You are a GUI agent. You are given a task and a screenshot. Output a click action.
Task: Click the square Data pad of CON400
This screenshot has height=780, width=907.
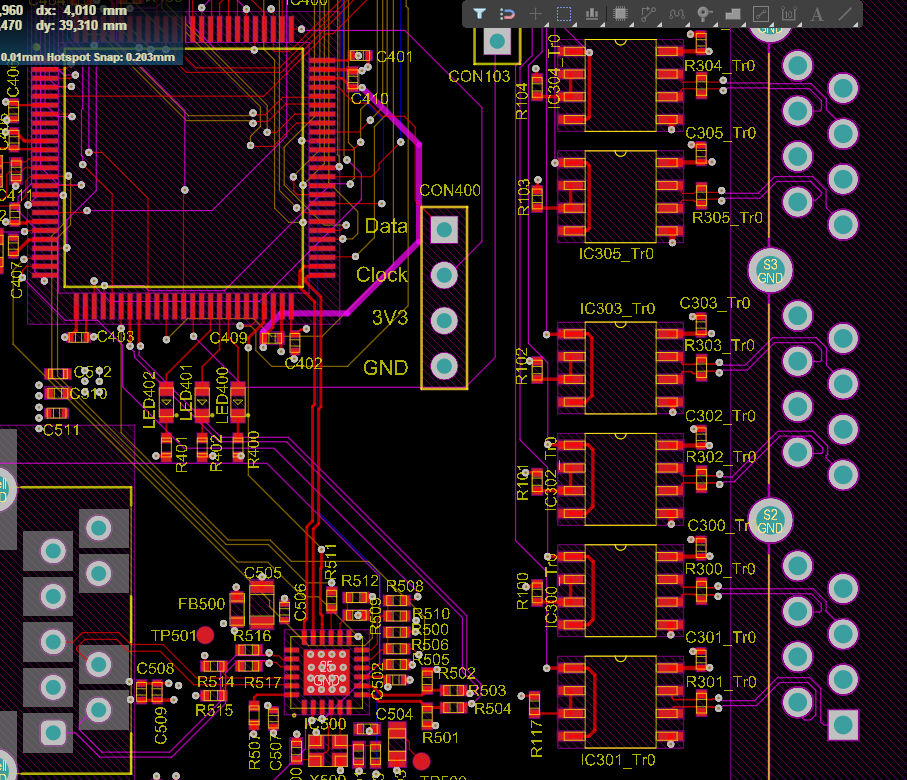[444, 230]
